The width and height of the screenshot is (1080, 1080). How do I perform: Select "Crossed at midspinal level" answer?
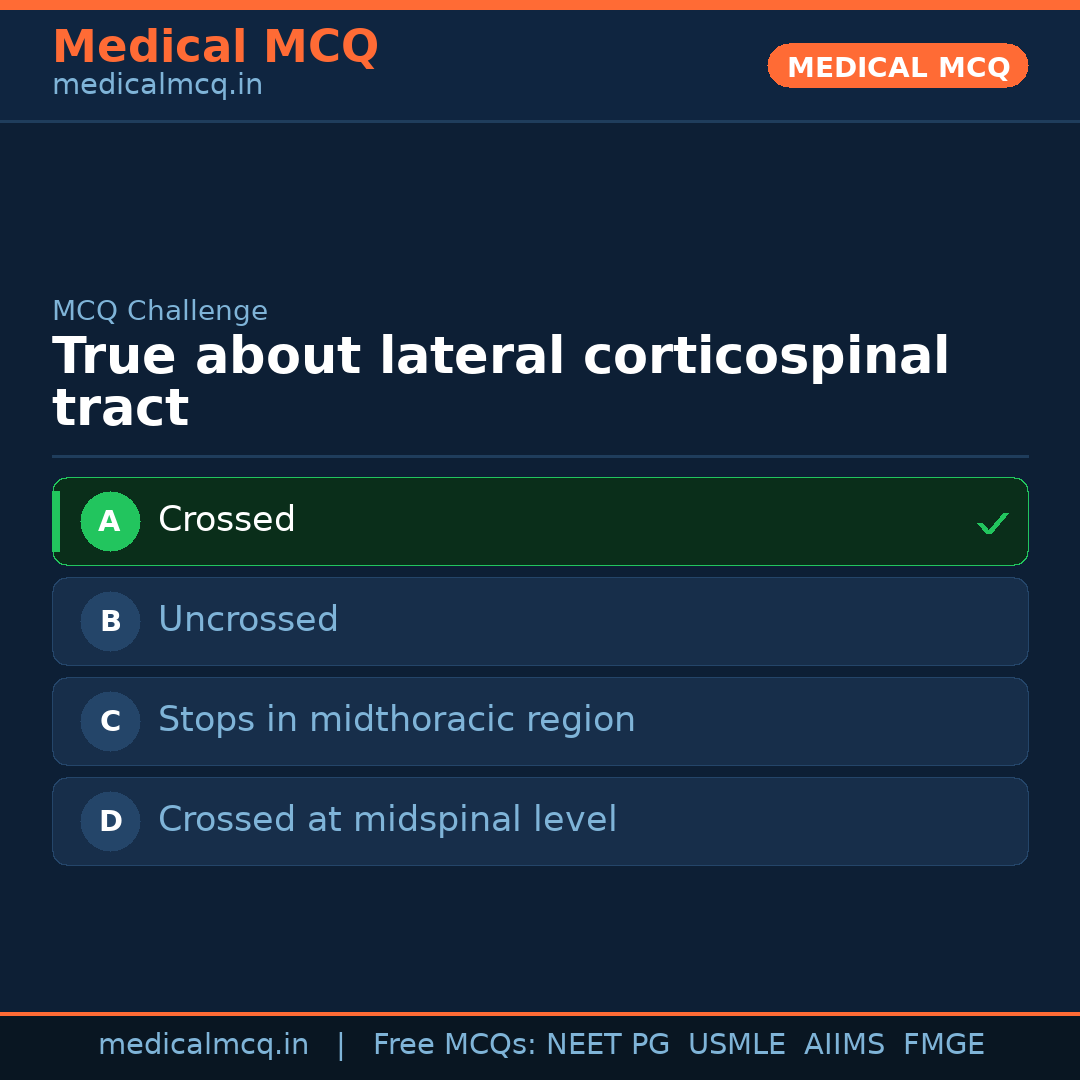click(387, 820)
